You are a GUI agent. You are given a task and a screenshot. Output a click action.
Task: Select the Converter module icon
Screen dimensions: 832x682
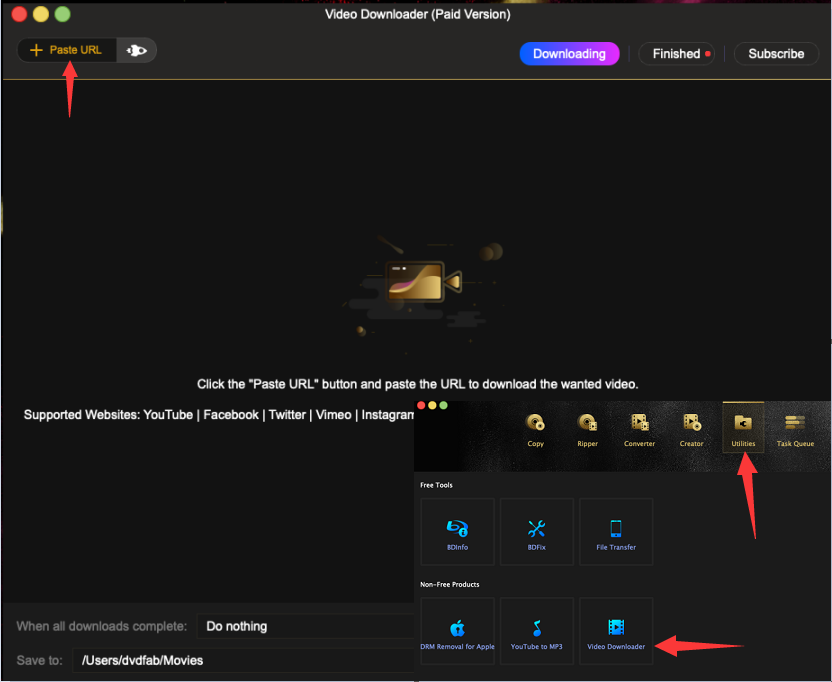(639, 430)
